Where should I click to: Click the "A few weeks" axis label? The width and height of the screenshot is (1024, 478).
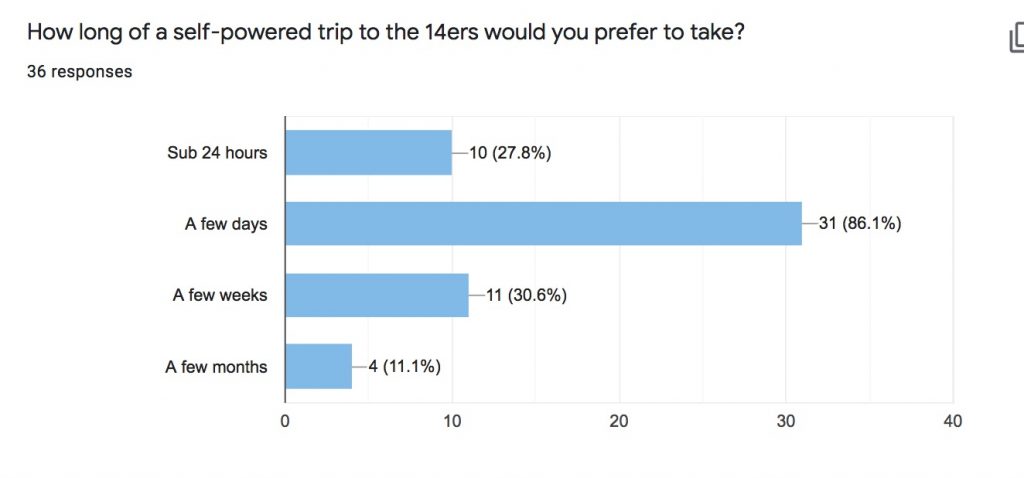coord(220,295)
